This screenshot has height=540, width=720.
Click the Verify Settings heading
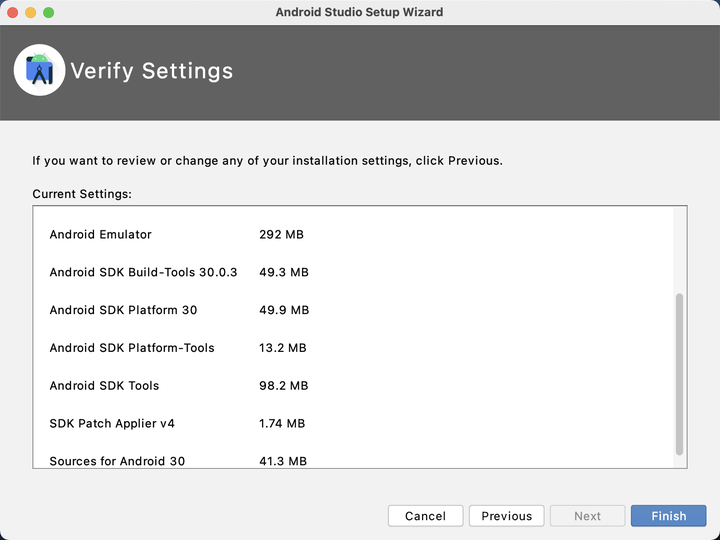coord(152,71)
